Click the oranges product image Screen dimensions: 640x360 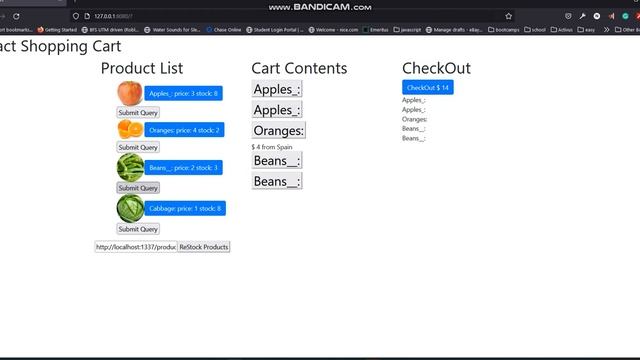tap(130, 129)
